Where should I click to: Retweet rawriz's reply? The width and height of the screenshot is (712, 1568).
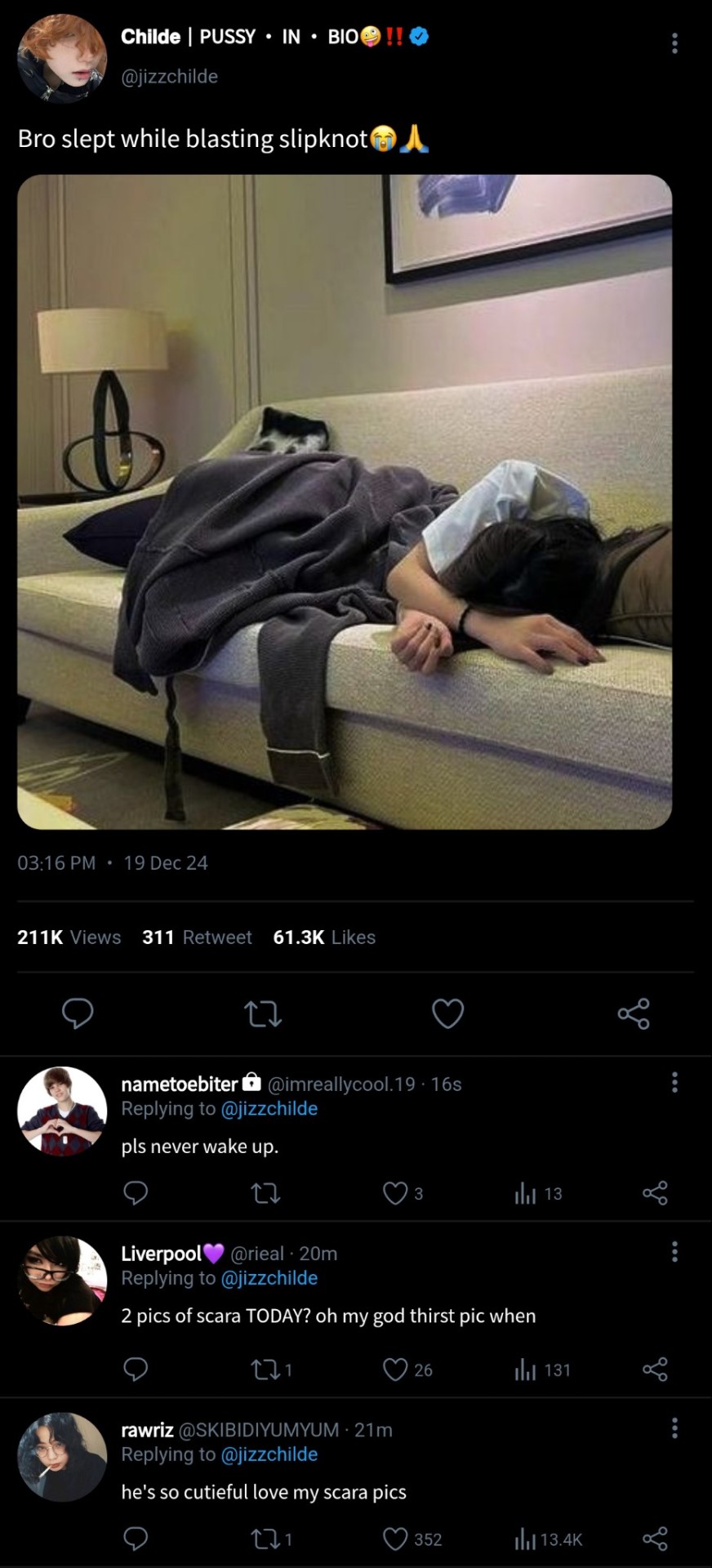265,1539
